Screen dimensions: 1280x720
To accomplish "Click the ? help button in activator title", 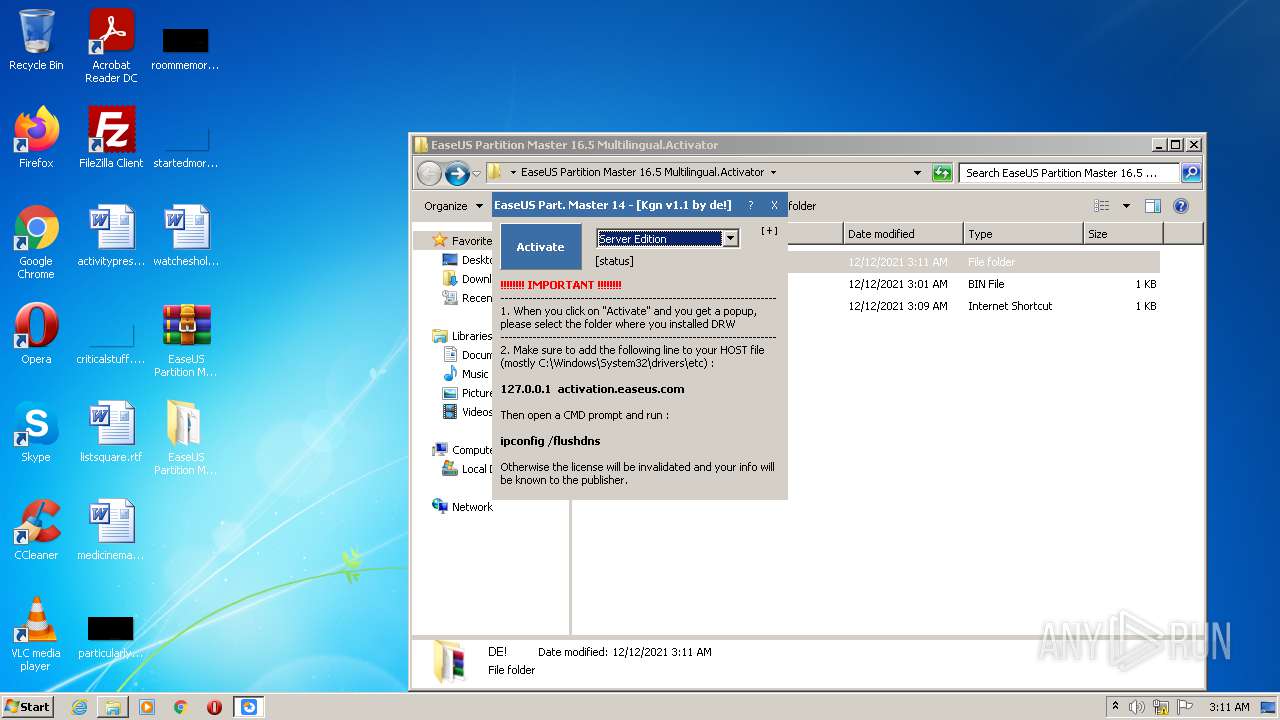I will (x=751, y=205).
